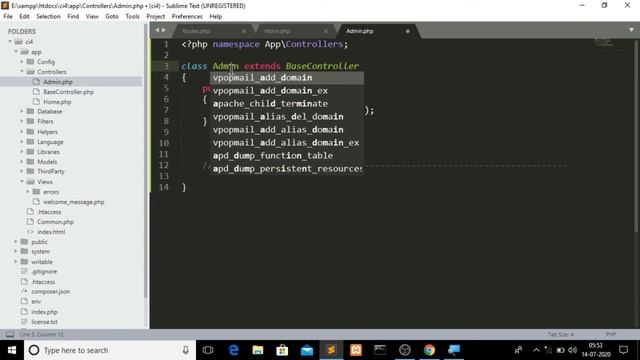The width and height of the screenshot is (640, 360).
Task: Pick vpopmail_alias_del_domain suggestion
Action: (287, 117)
